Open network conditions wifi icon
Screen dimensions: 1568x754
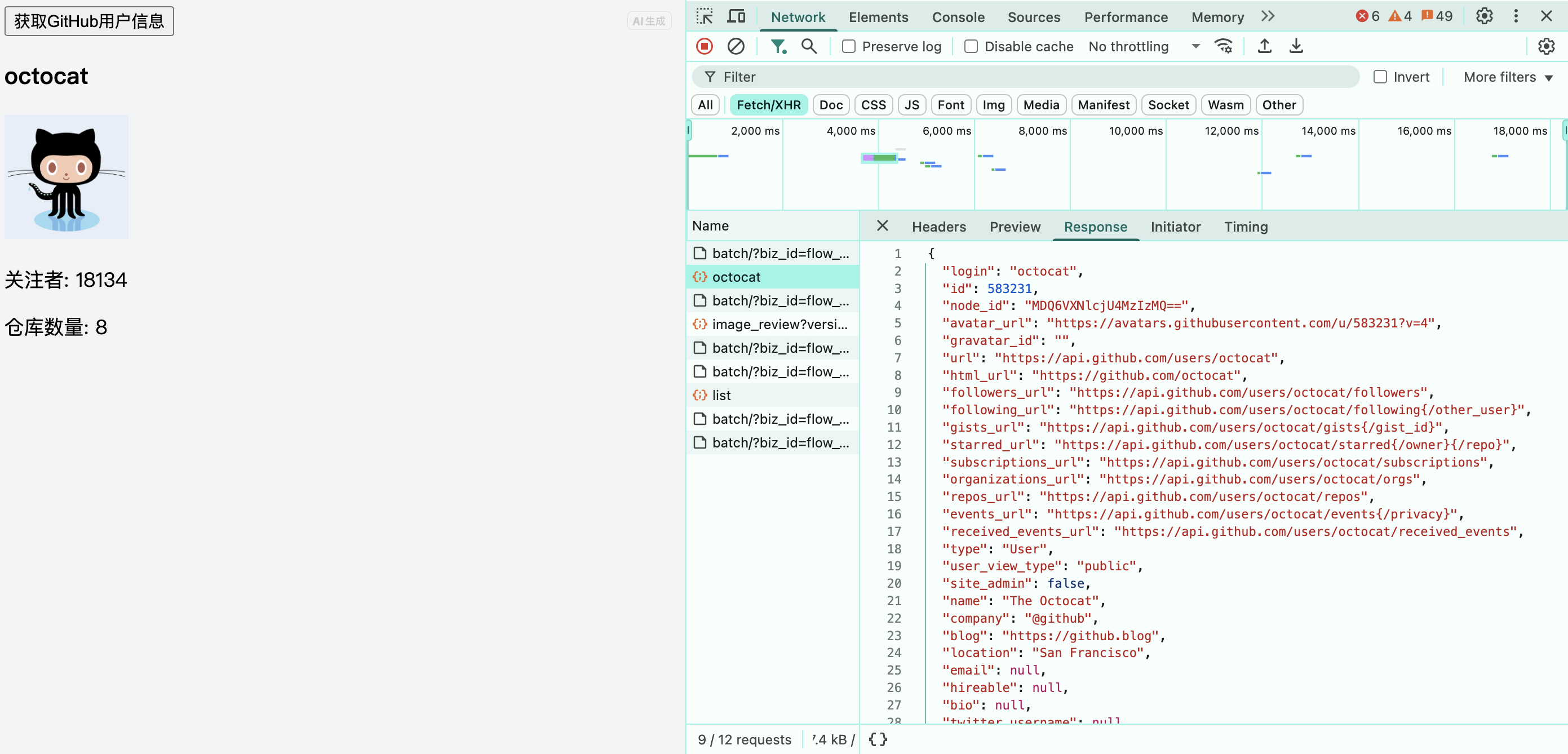[x=1223, y=46]
